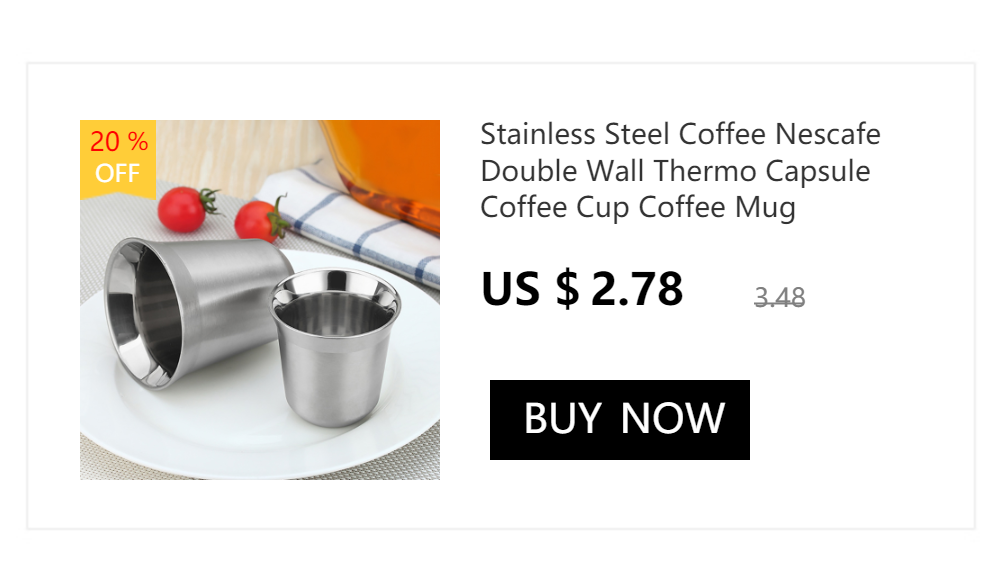Open the stainless steel cups product photo
The image size is (1000, 580).
click(x=260, y=300)
